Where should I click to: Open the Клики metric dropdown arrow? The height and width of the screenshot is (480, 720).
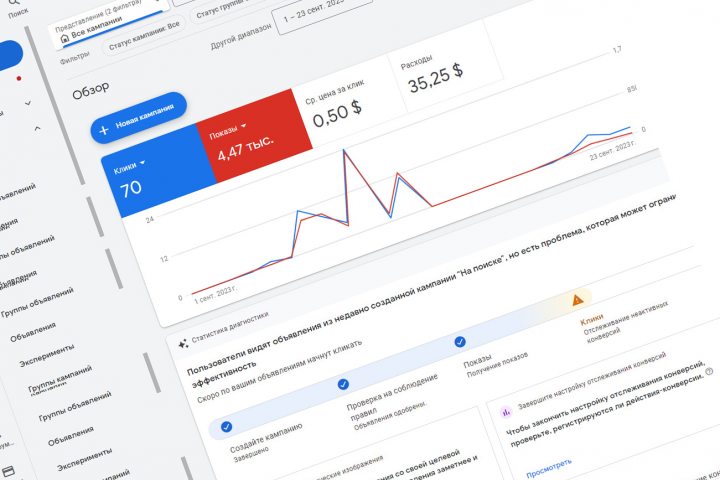(142, 162)
